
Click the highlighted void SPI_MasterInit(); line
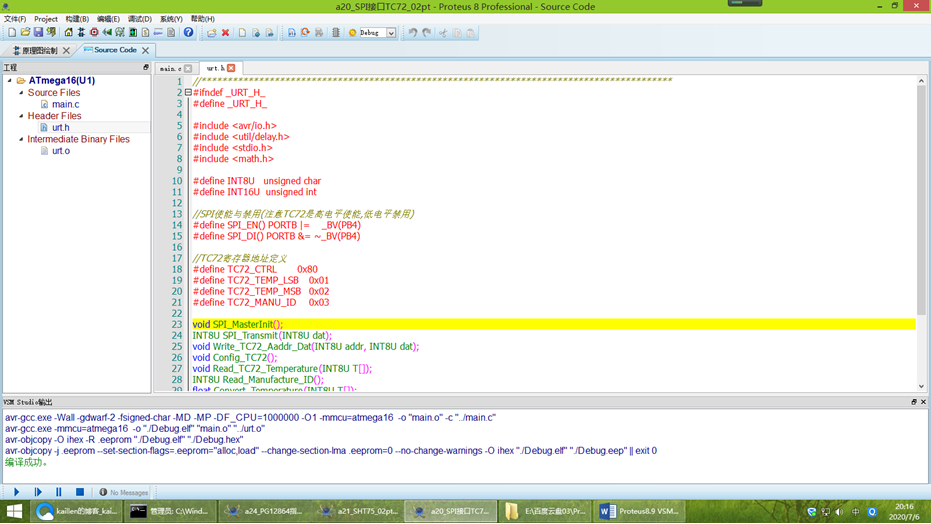553,324
